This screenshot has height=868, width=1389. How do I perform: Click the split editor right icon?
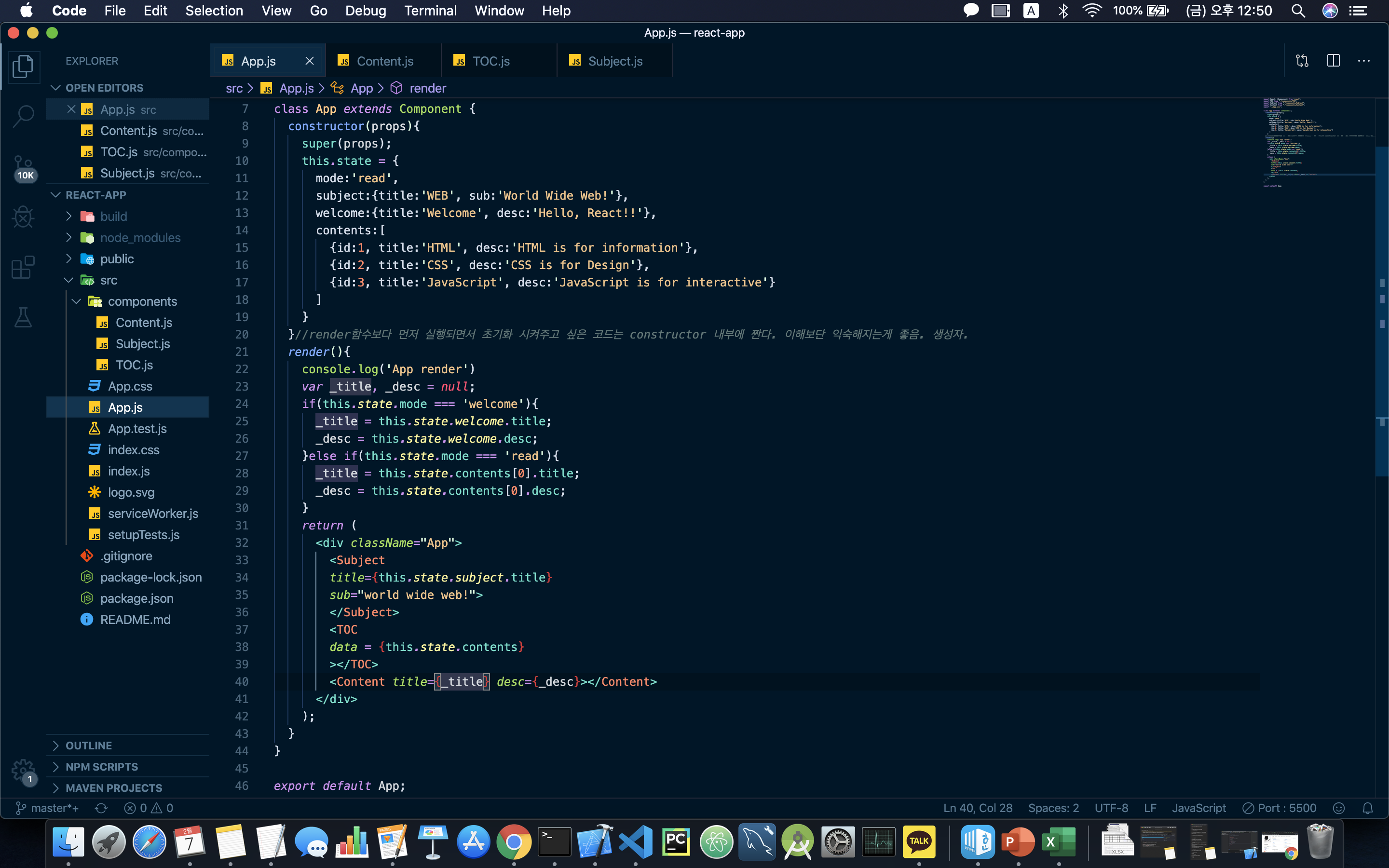coord(1333,61)
